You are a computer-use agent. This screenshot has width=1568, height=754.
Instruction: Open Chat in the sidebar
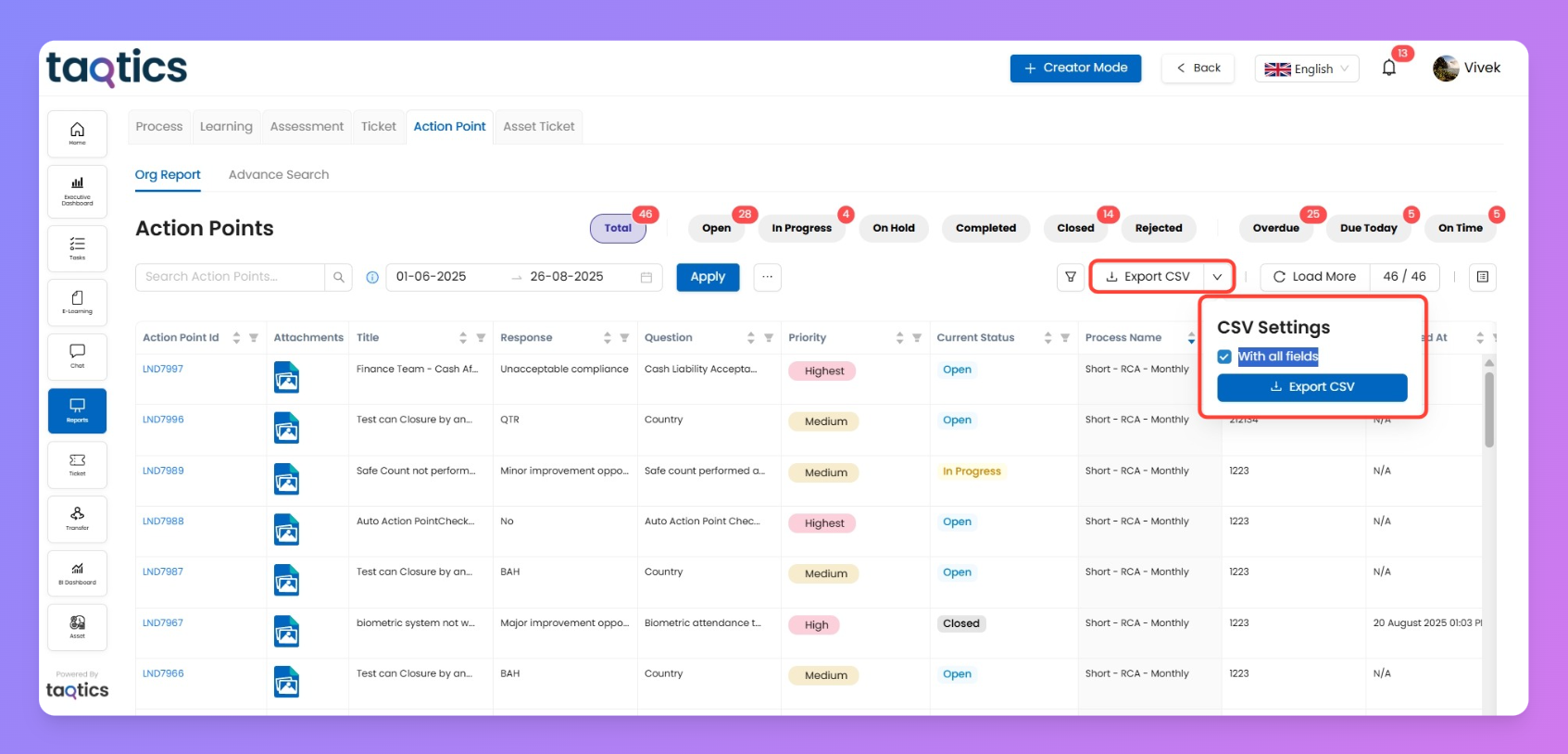coord(78,357)
